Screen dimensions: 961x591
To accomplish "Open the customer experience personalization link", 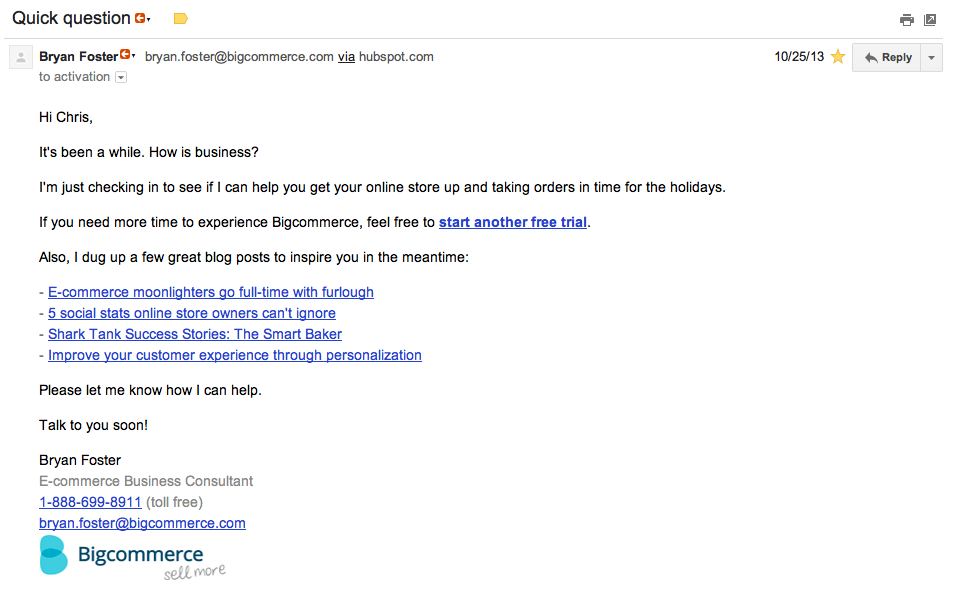I will tap(234, 355).
